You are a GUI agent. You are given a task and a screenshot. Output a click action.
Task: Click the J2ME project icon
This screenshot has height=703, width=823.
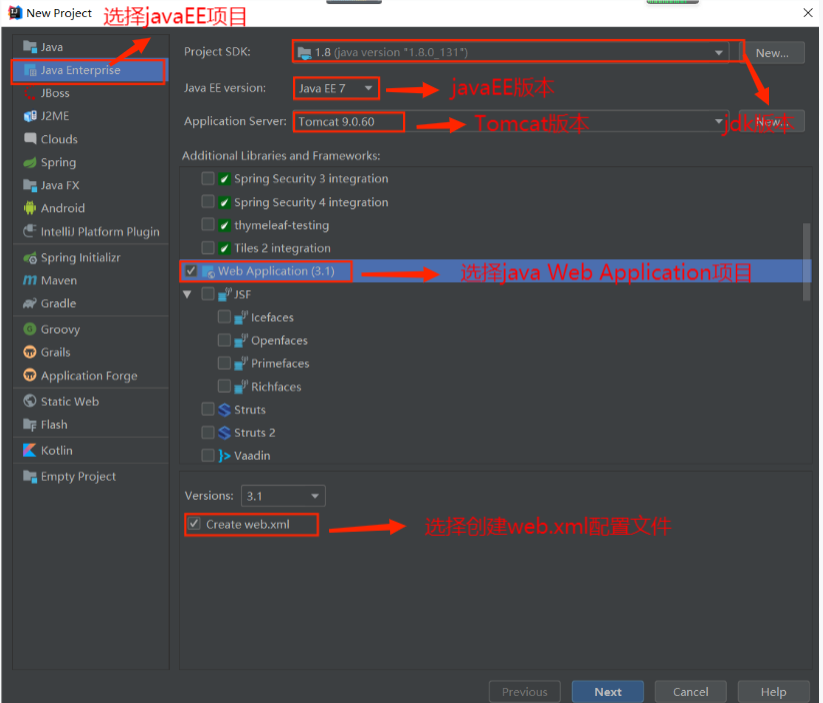click(x=29, y=116)
